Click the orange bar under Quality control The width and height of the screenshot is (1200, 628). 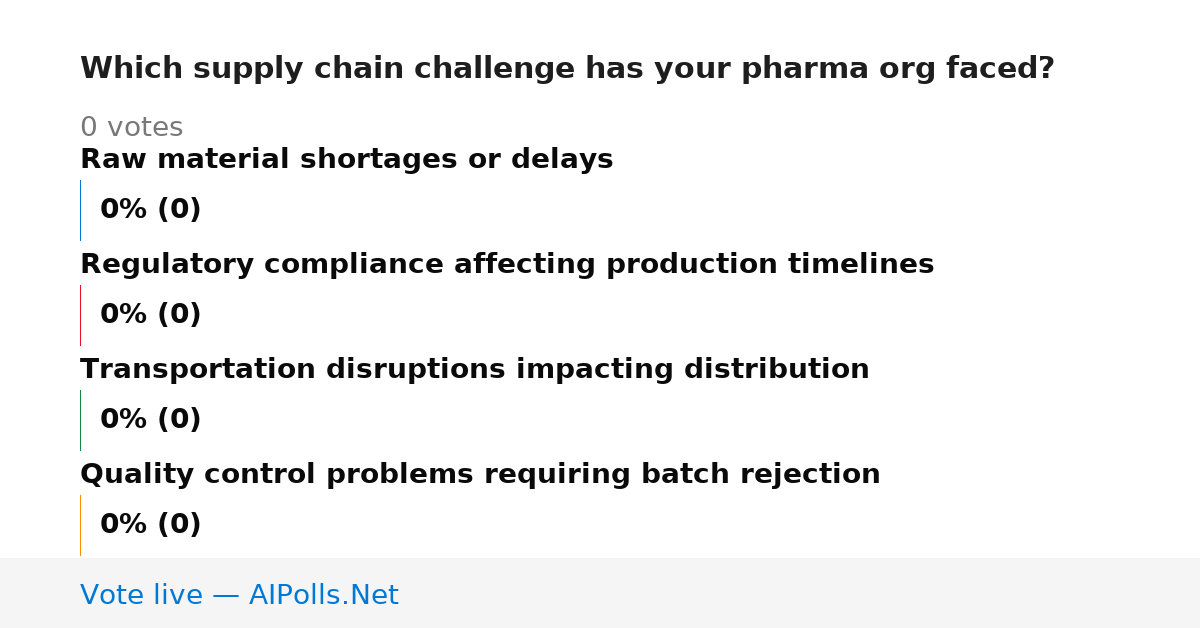click(80, 525)
